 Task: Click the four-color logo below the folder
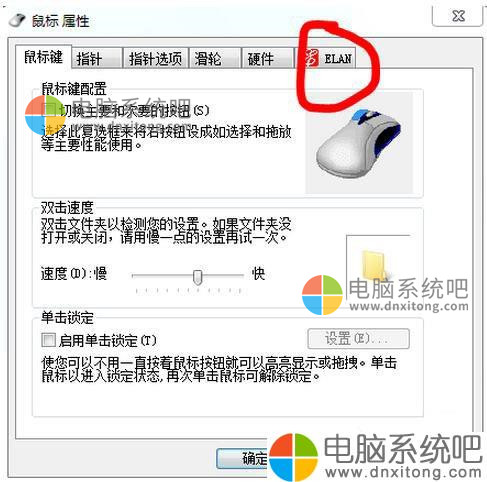click(x=322, y=295)
